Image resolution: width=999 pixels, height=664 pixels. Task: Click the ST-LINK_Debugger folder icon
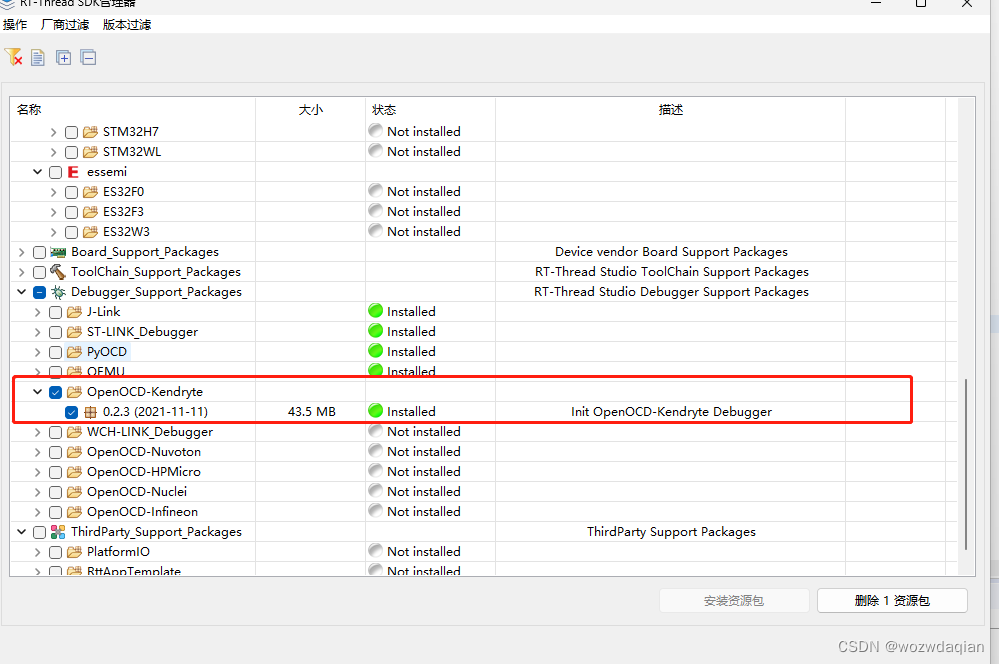(x=75, y=332)
